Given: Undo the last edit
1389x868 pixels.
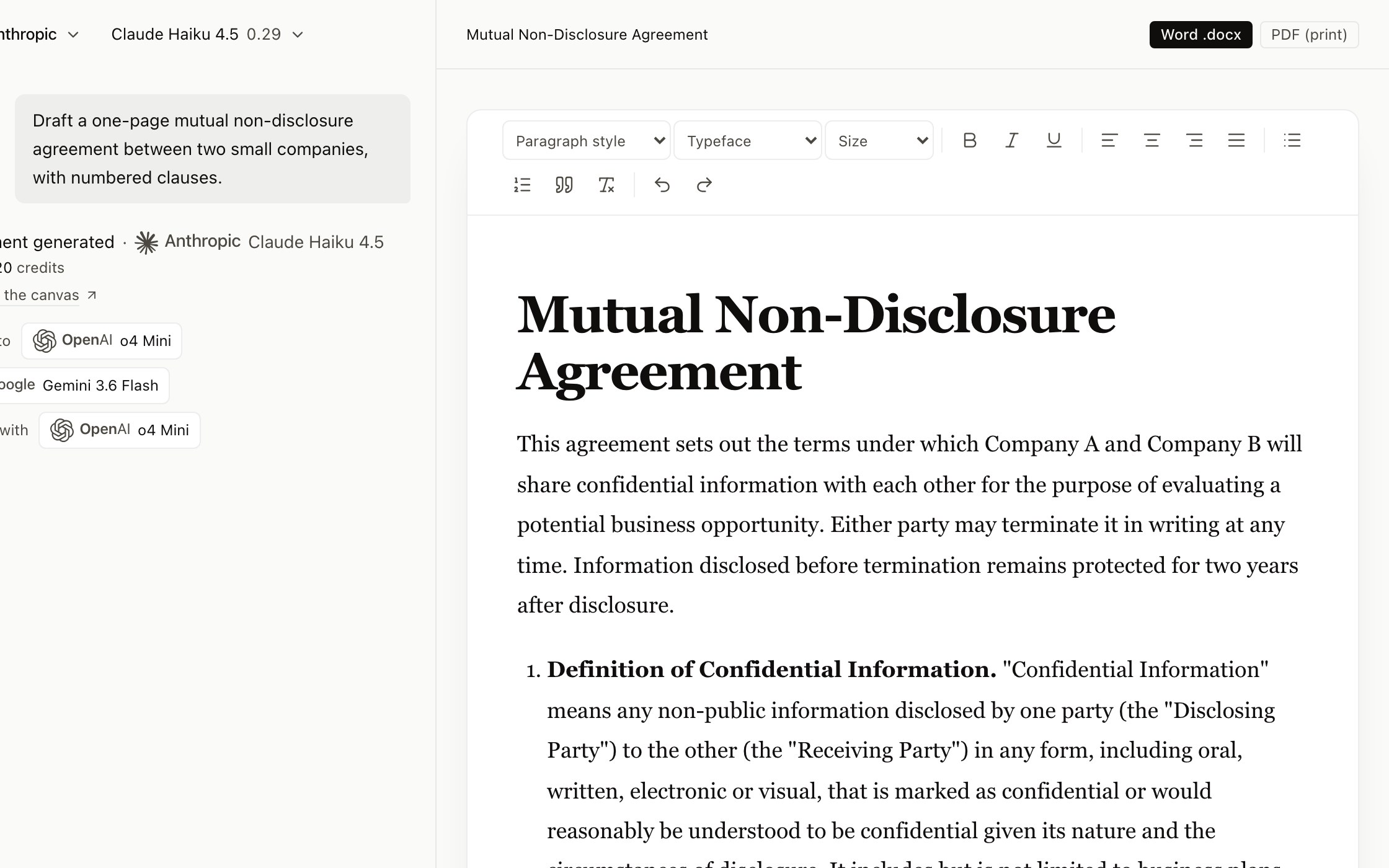Looking at the screenshot, I should click(662, 185).
